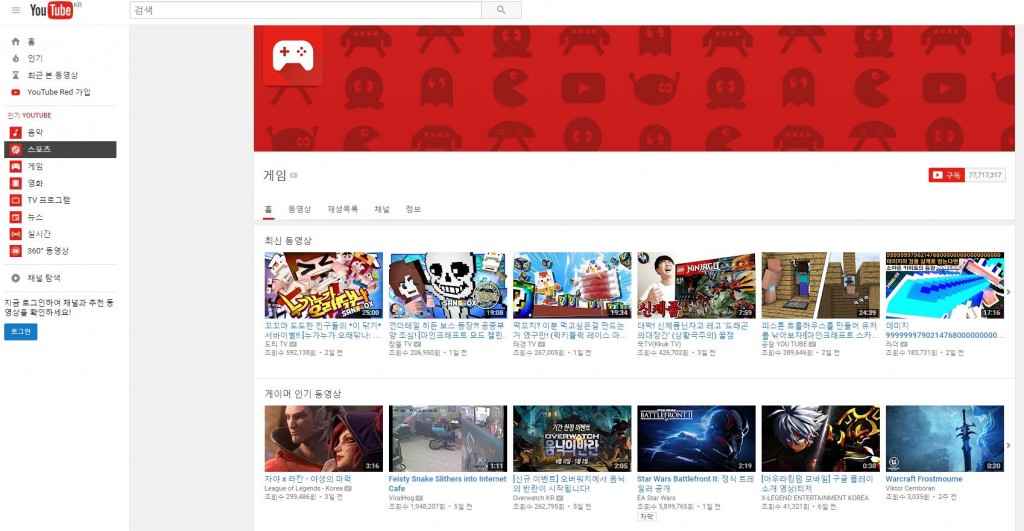1024x531 pixels.
Task: Click the 로그인 sign-in button
Action: pos(21,332)
